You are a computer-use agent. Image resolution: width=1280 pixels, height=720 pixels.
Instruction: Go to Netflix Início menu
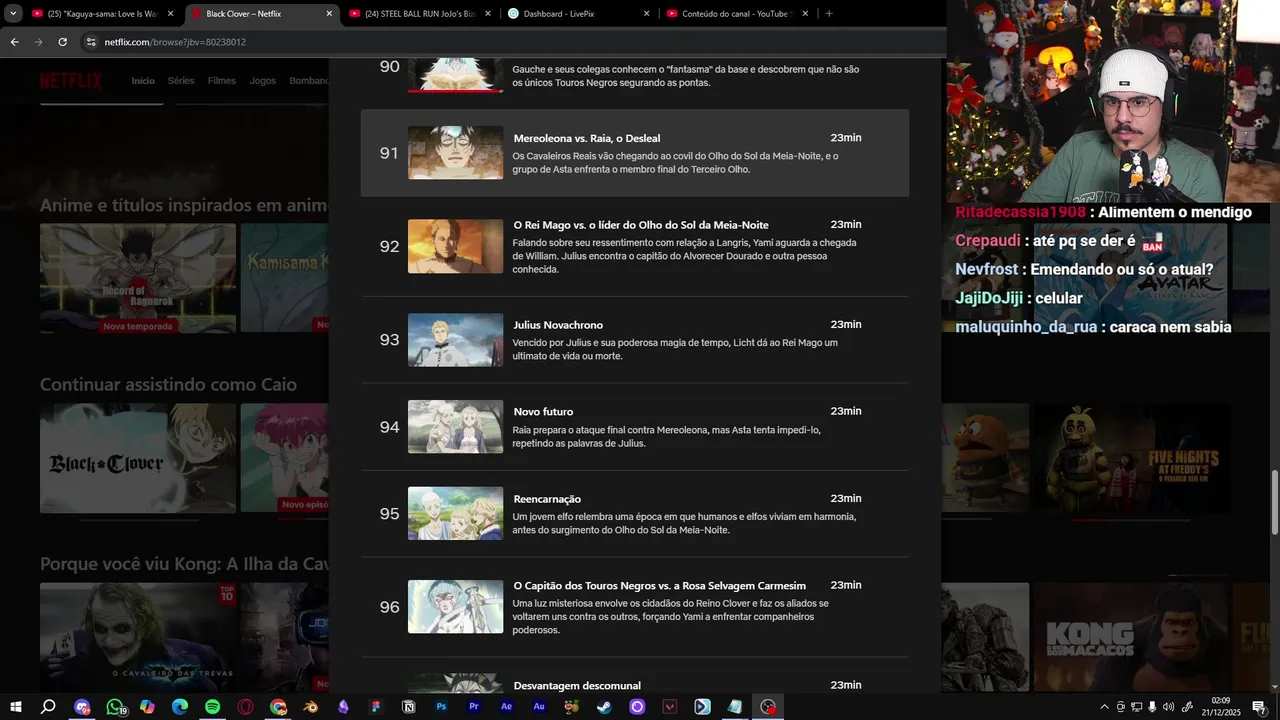(x=143, y=81)
